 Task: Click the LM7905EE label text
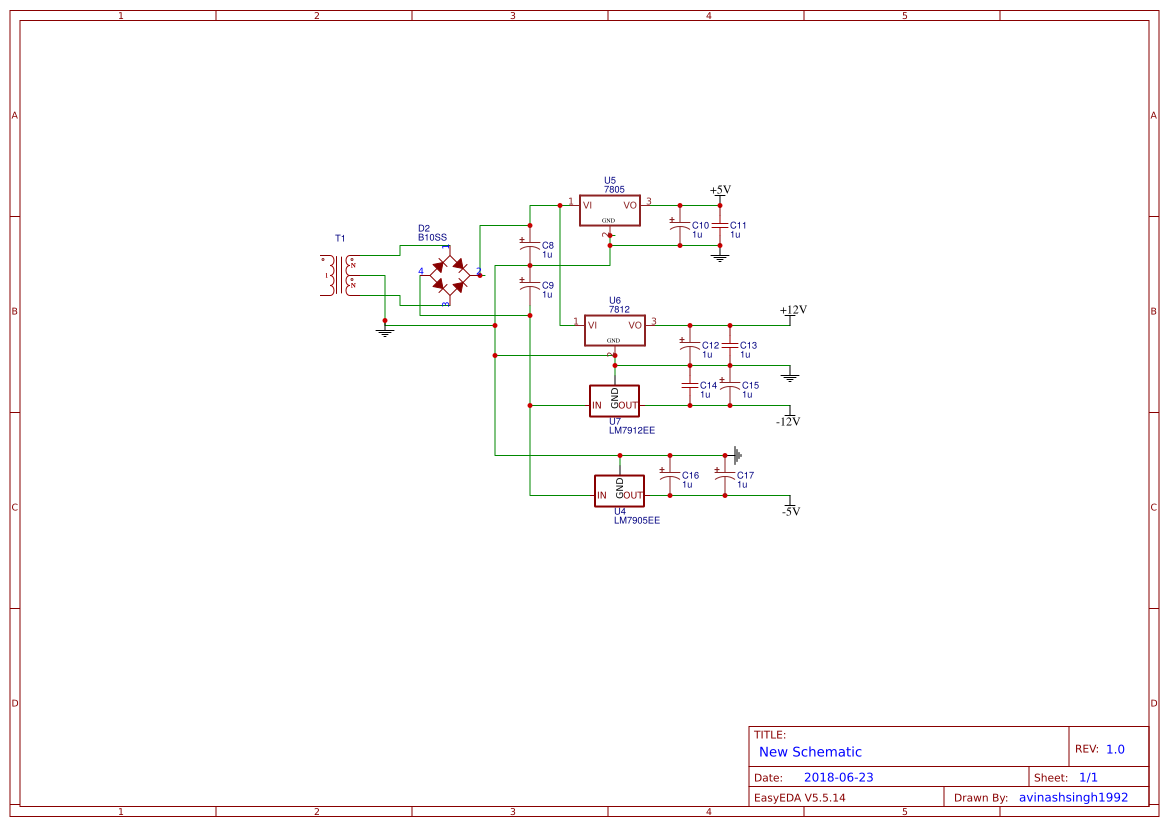[x=637, y=521]
